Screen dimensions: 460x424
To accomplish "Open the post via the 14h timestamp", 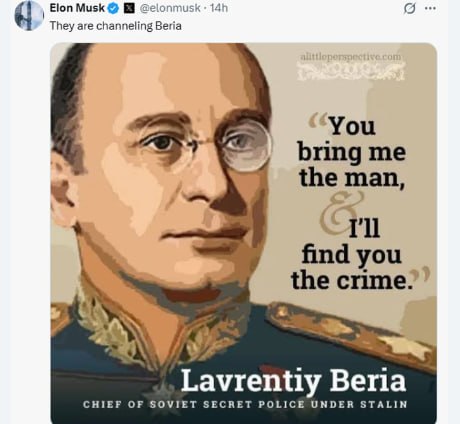I will coord(219,8).
